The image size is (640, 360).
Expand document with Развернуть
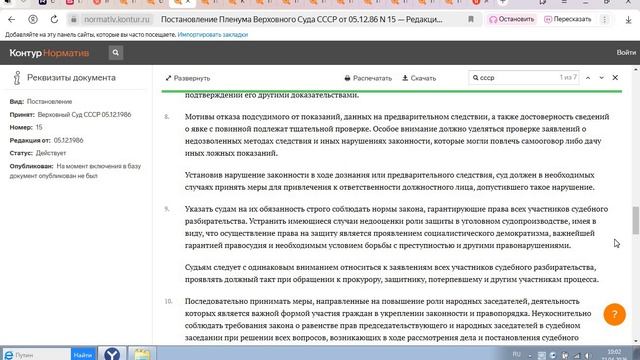pyautogui.click(x=188, y=78)
